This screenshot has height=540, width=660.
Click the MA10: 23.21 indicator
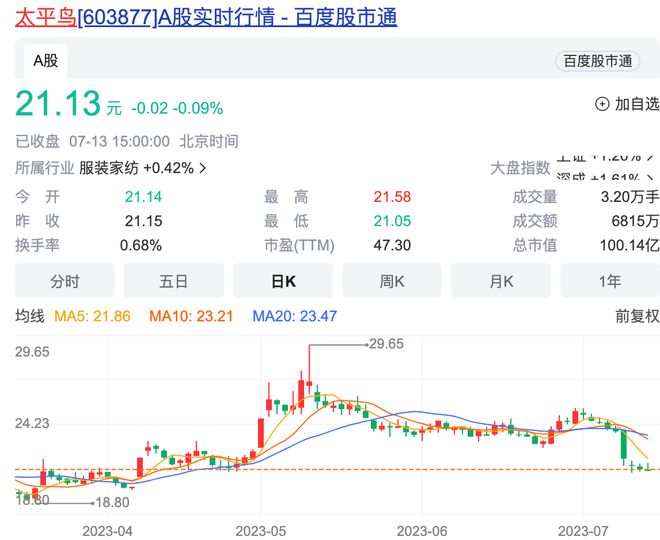pyautogui.click(x=191, y=316)
